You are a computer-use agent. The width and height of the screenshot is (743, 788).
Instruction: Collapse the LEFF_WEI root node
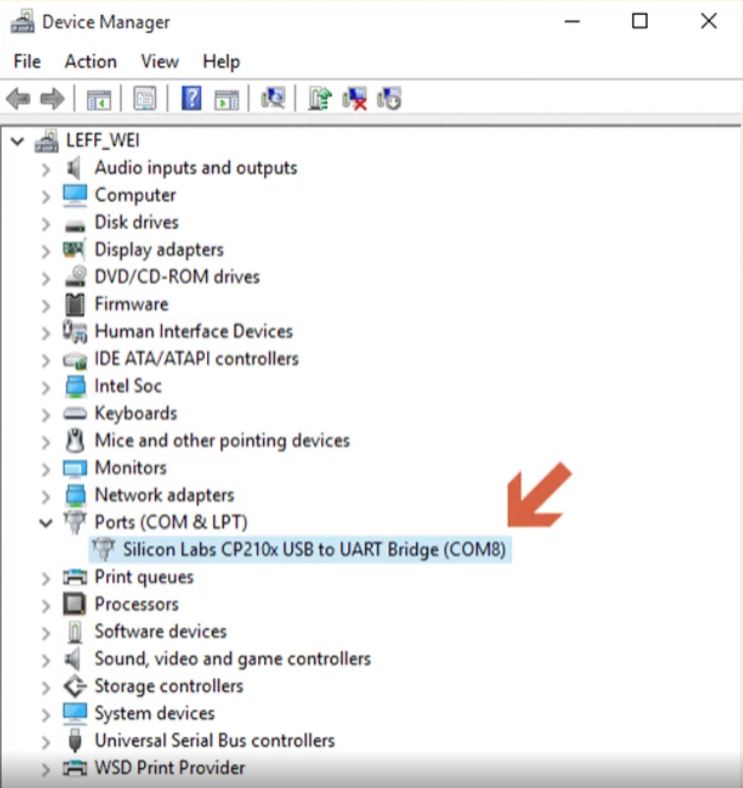tap(17, 141)
